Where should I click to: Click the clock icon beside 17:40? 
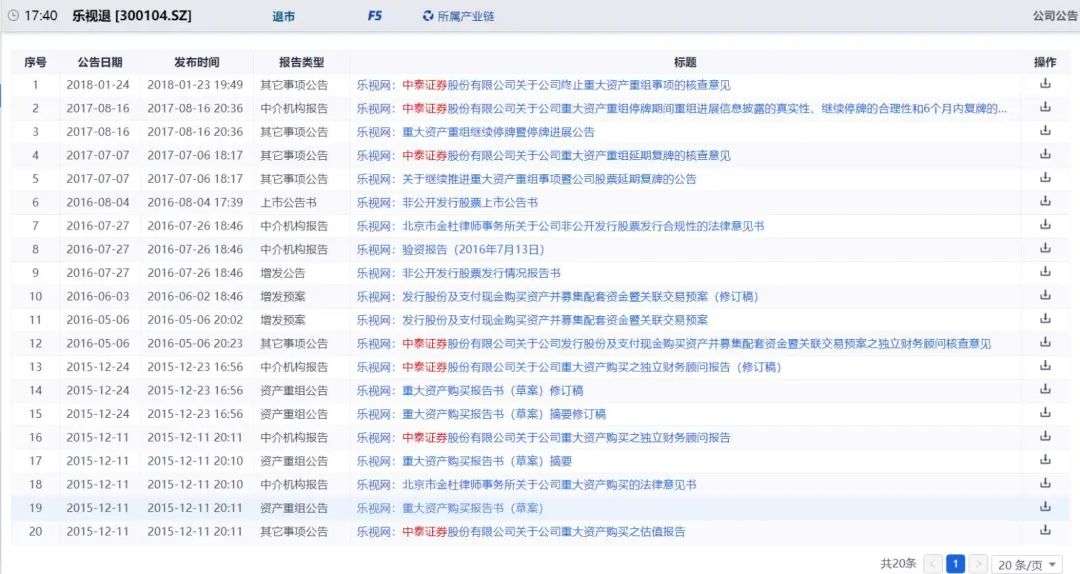tap(12, 15)
